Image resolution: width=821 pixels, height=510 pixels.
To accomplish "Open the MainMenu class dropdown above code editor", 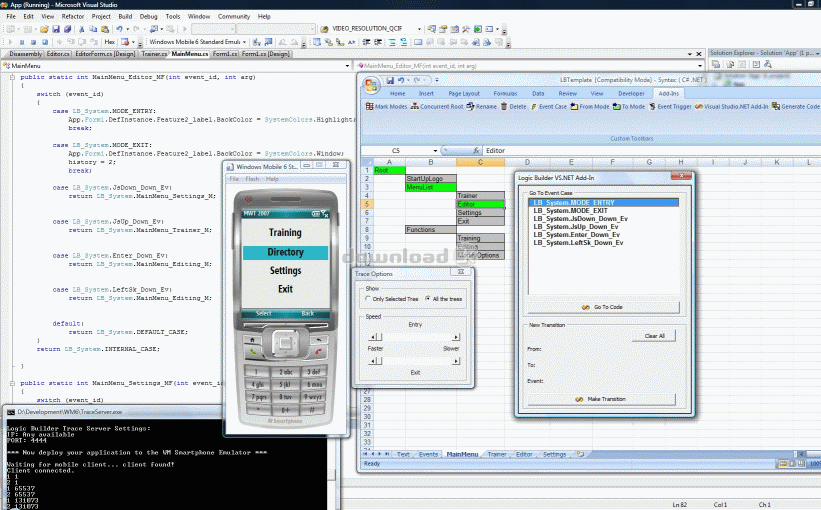I will [x=347, y=66].
